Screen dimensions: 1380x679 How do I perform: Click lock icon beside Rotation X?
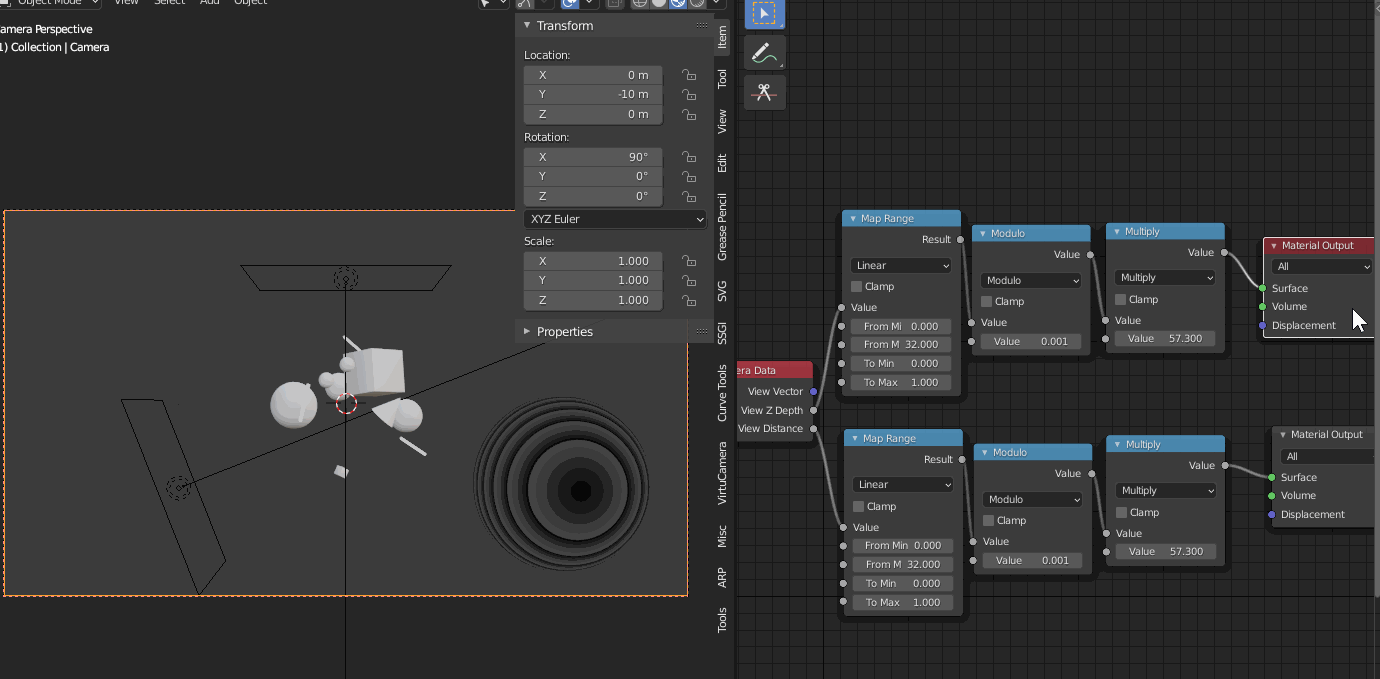(x=688, y=157)
